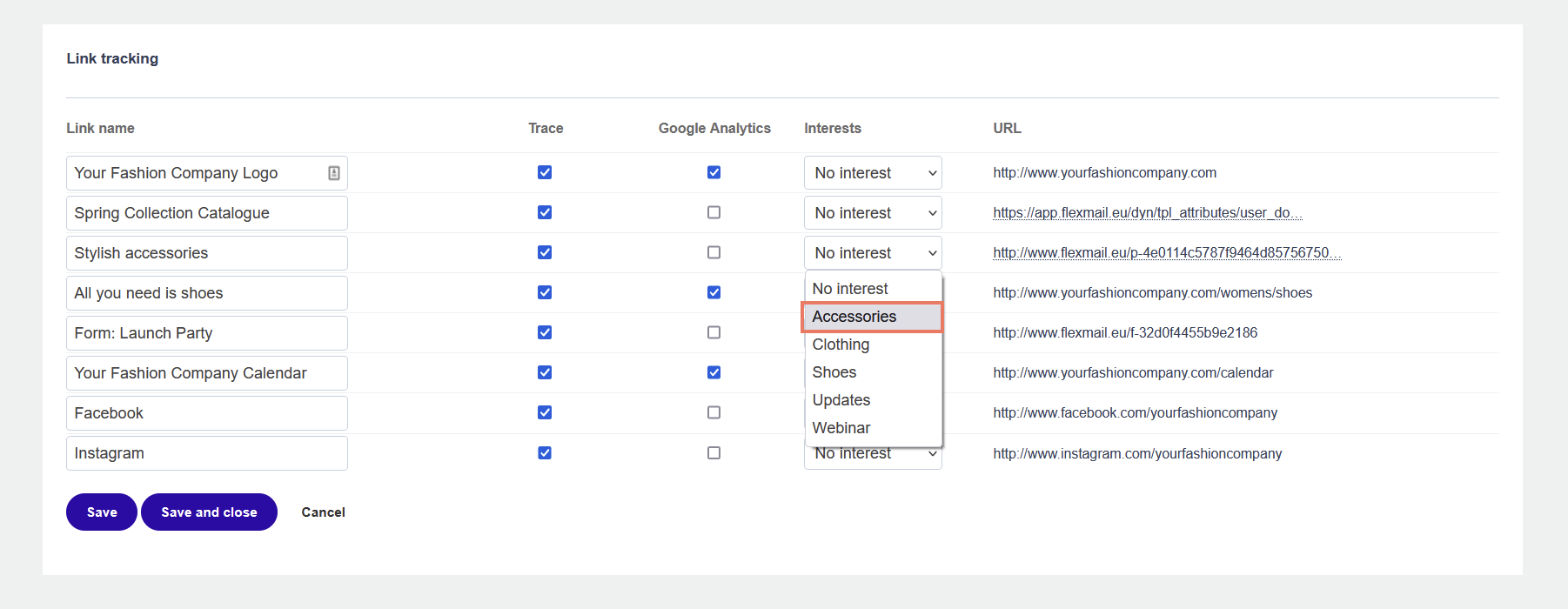Toggle Trace checkbox for Instagram link
The width and height of the screenshot is (1568, 609).
(x=545, y=452)
